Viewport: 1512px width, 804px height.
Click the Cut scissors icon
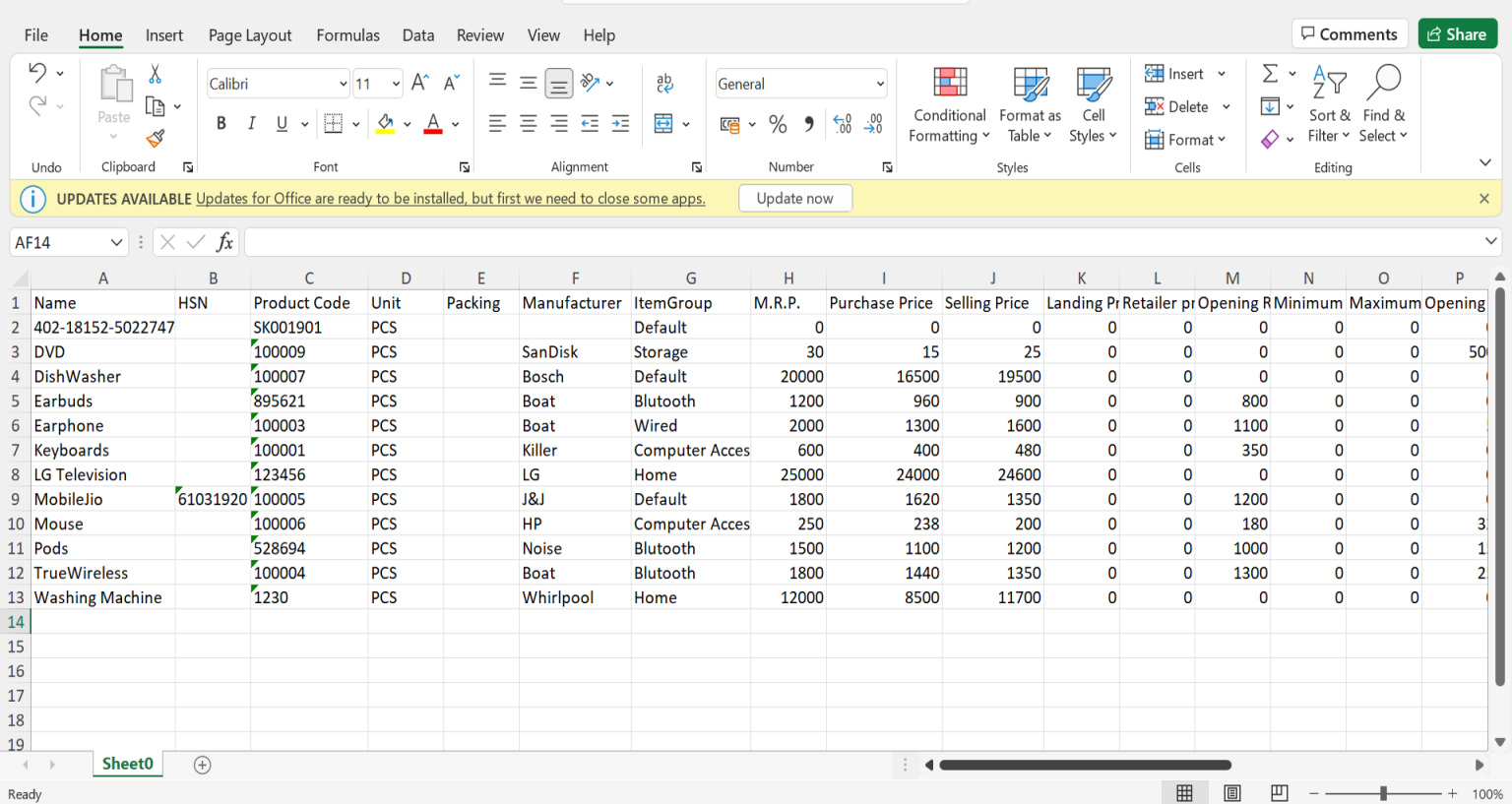pos(155,74)
